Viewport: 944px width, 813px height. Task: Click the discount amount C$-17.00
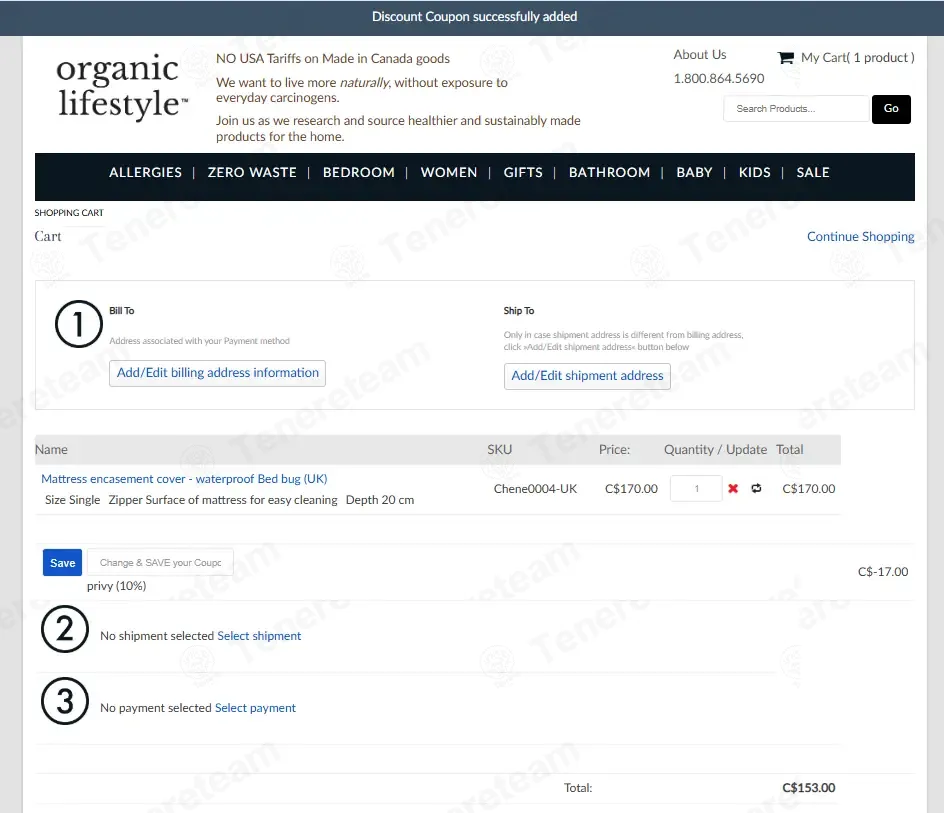[883, 572]
